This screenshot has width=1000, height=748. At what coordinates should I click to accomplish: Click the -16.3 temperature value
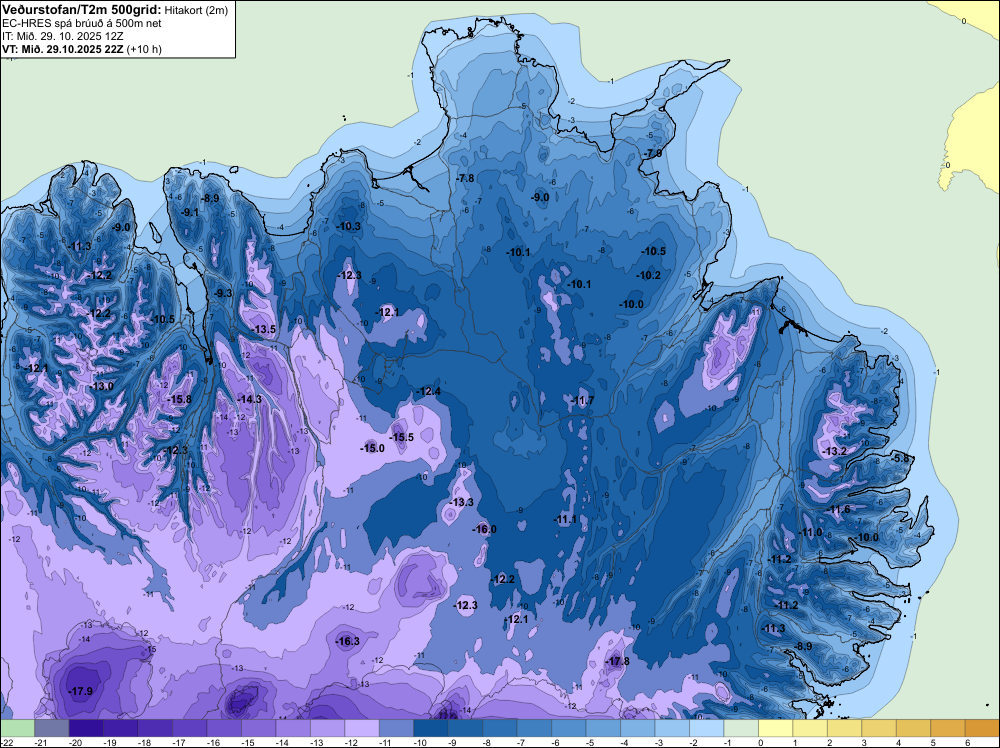(348, 642)
